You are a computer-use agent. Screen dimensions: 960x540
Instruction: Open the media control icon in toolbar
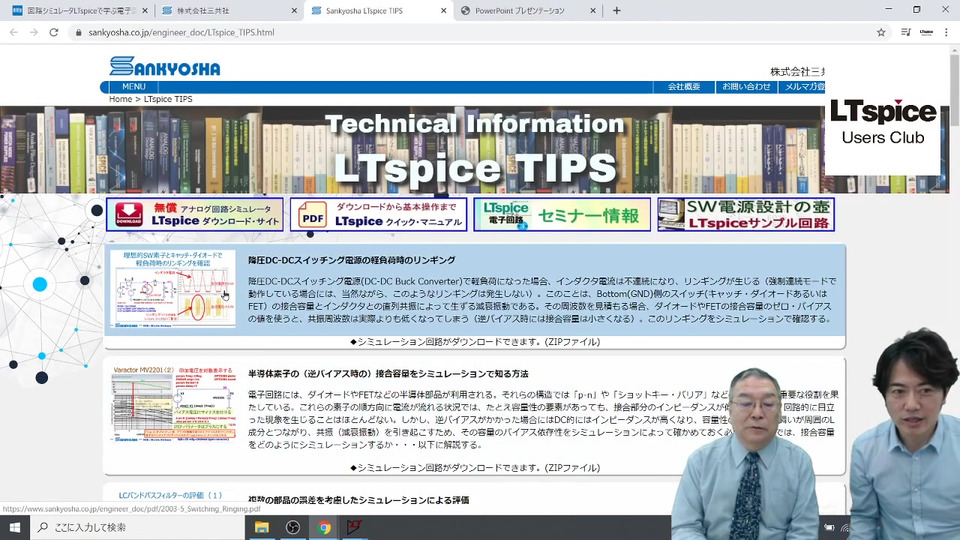coord(906,32)
